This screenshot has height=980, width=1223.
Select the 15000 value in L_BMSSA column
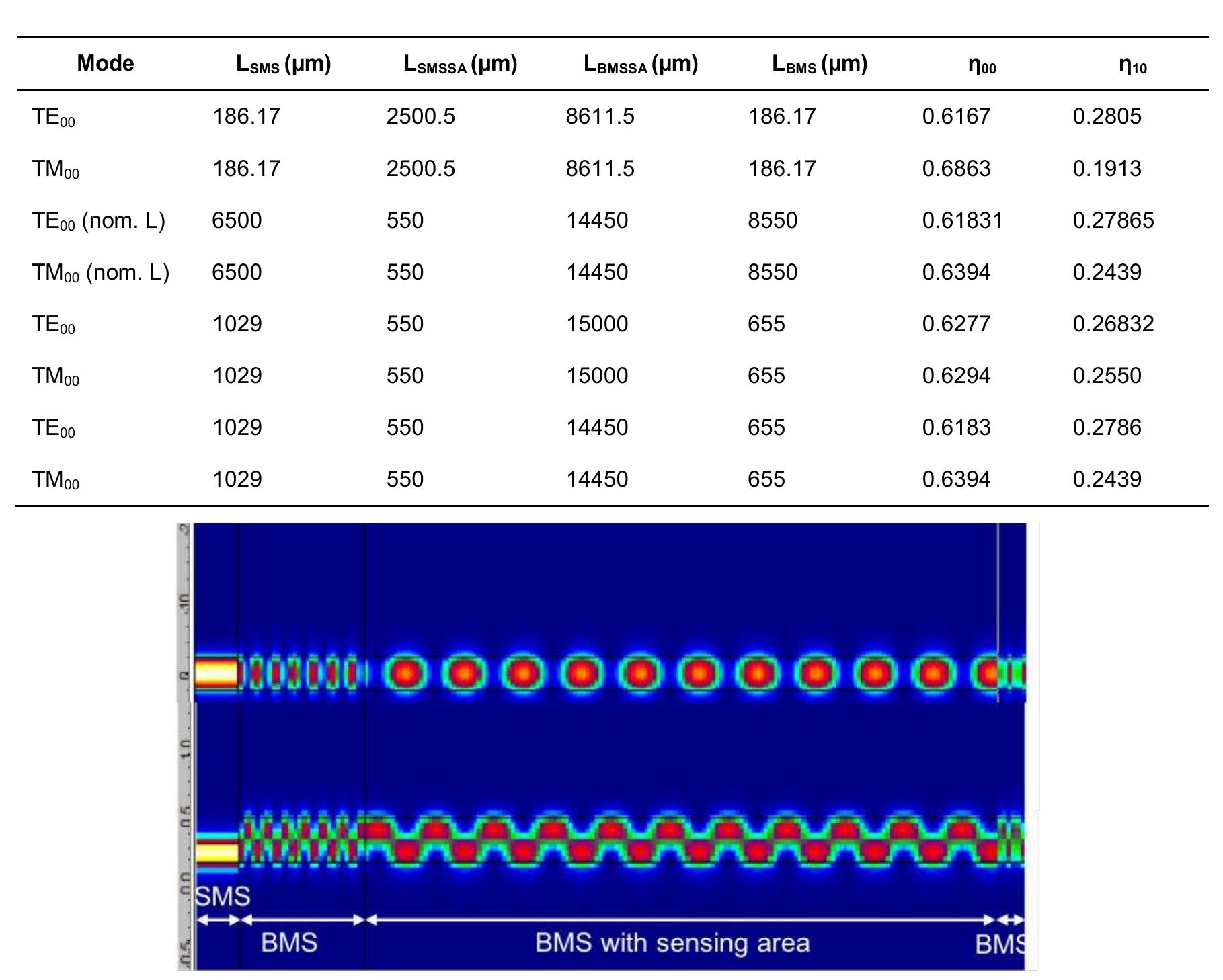[x=597, y=323]
